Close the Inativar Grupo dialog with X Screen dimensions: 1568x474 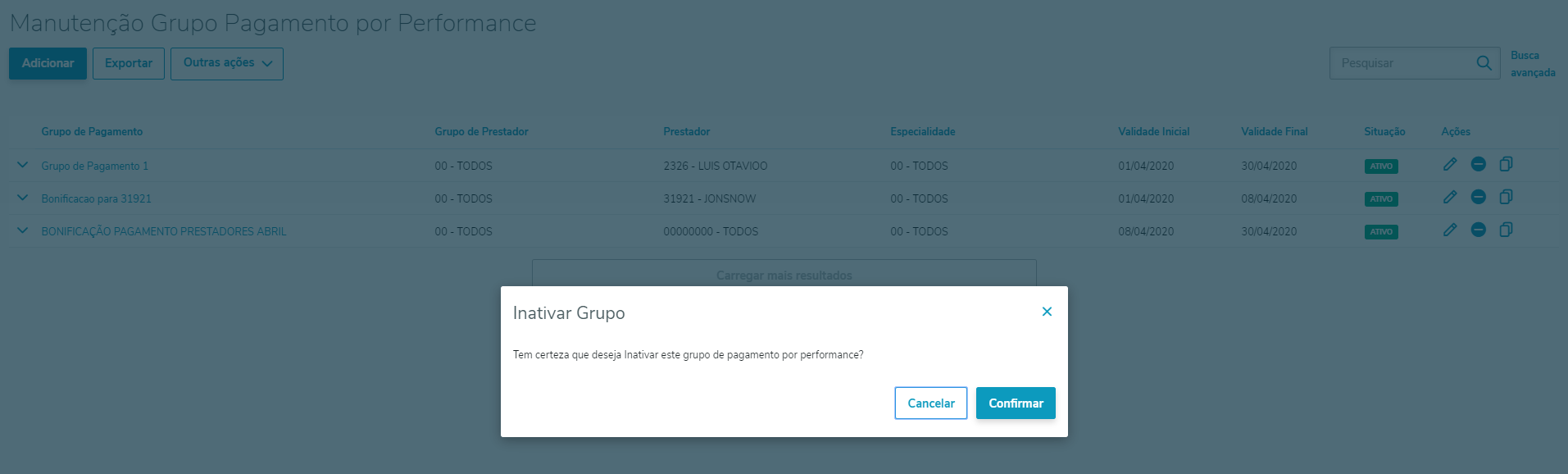tap(1047, 312)
